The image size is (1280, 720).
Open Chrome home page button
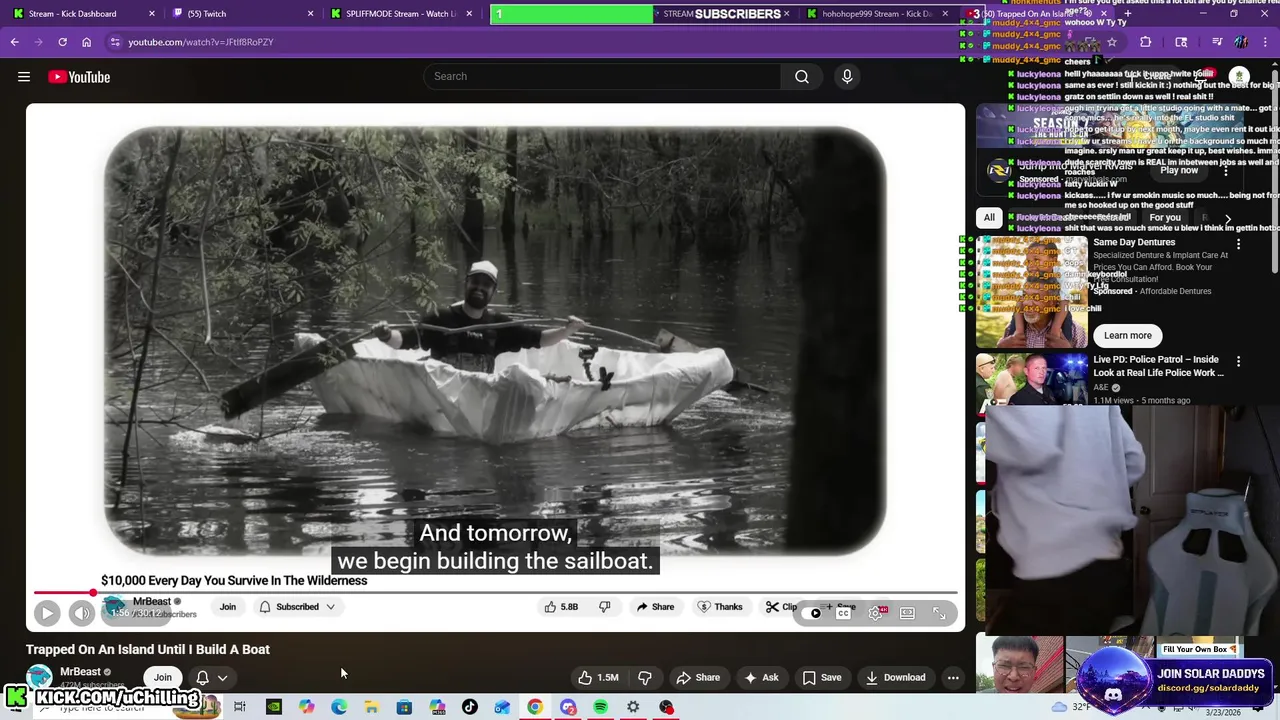(87, 42)
